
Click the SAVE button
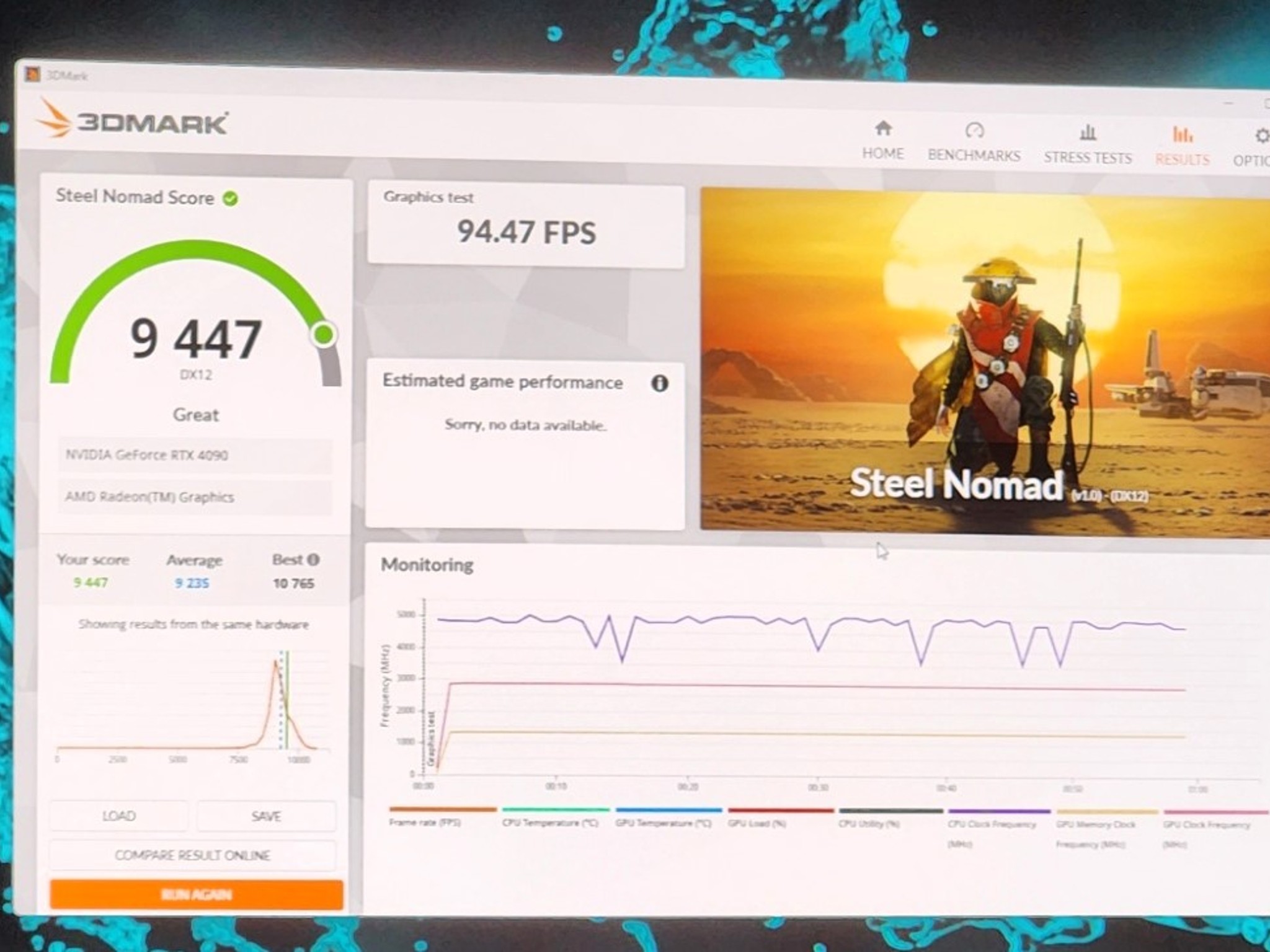click(266, 816)
